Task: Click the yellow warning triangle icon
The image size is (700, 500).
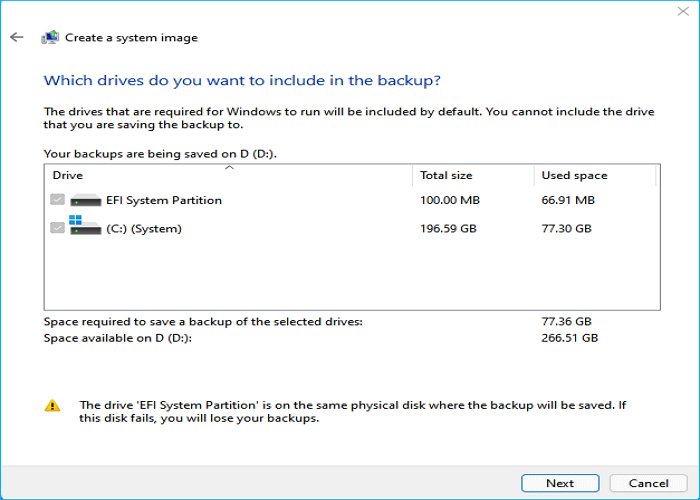Action: click(52, 405)
